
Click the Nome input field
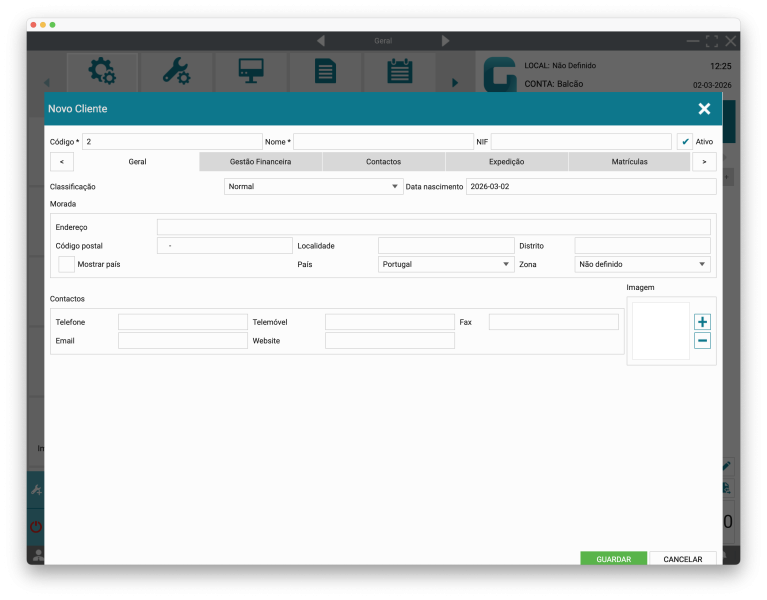[383, 142]
